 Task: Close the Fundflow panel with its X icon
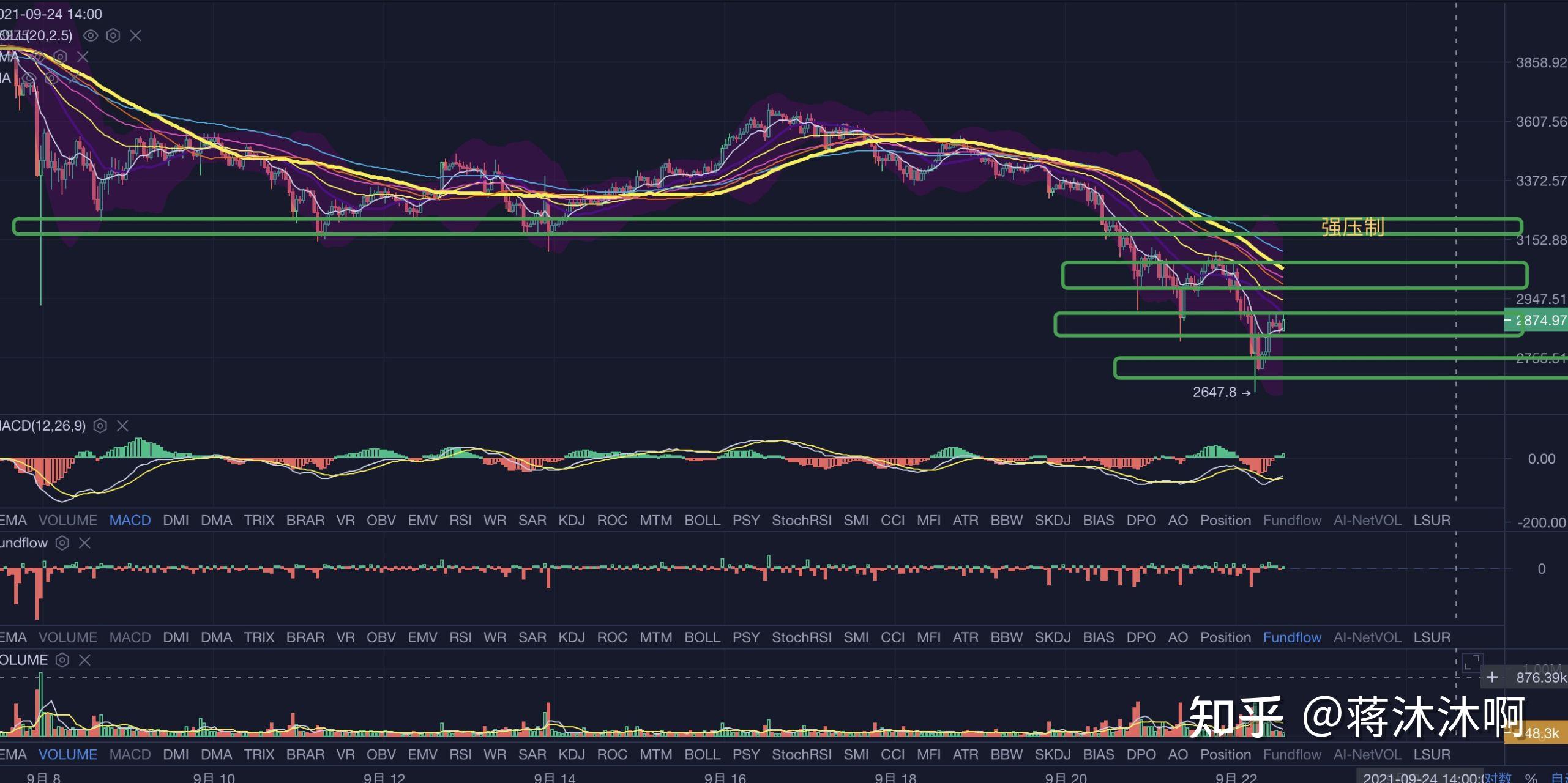click(x=84, y=543)
